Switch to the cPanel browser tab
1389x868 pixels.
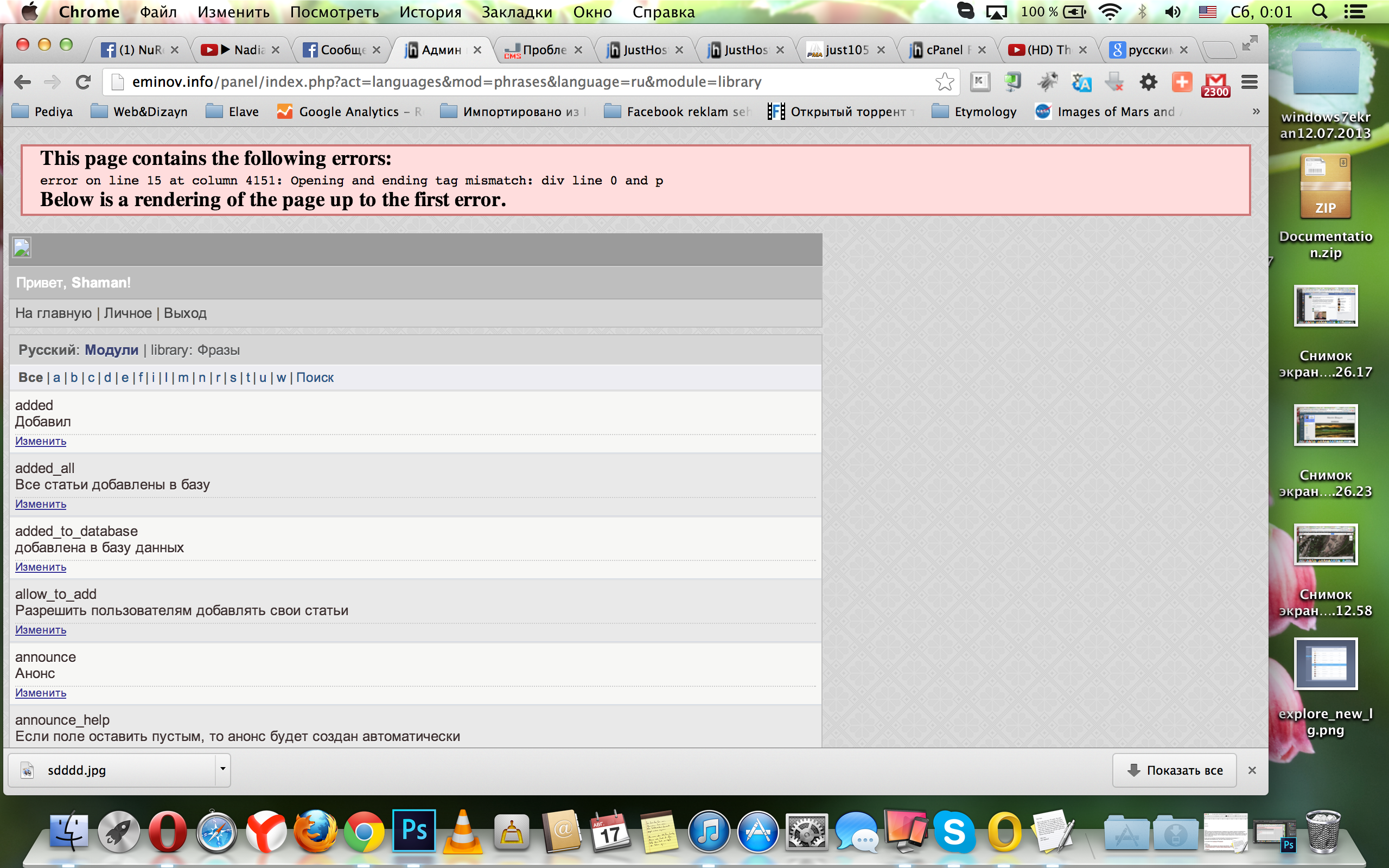945,50
